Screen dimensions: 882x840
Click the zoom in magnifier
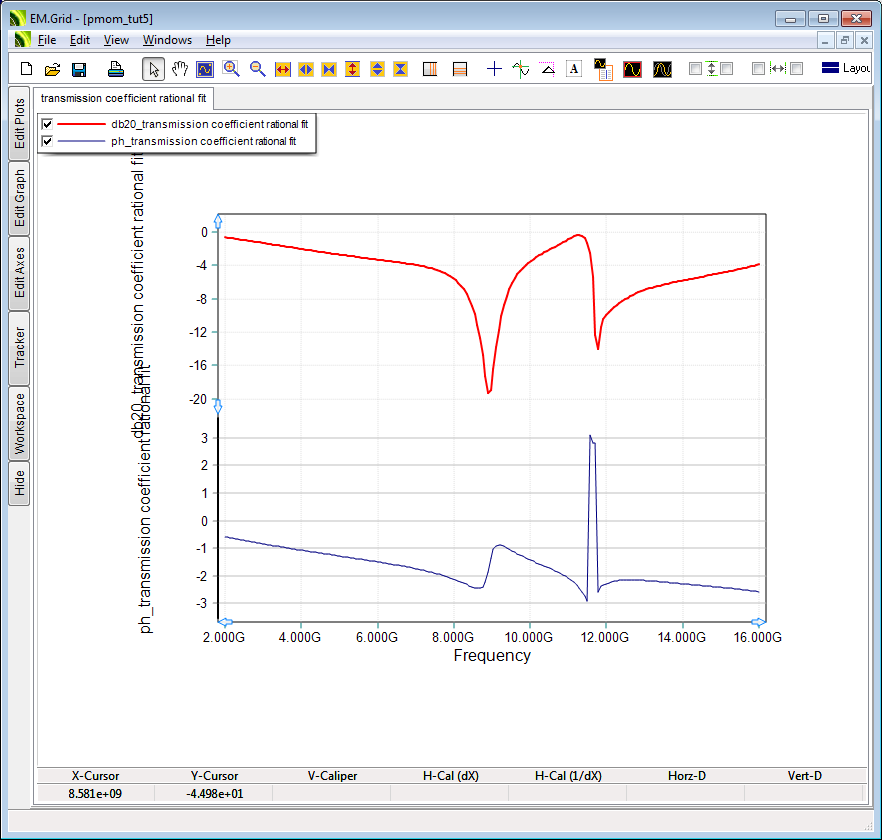(x=232, y=69)
